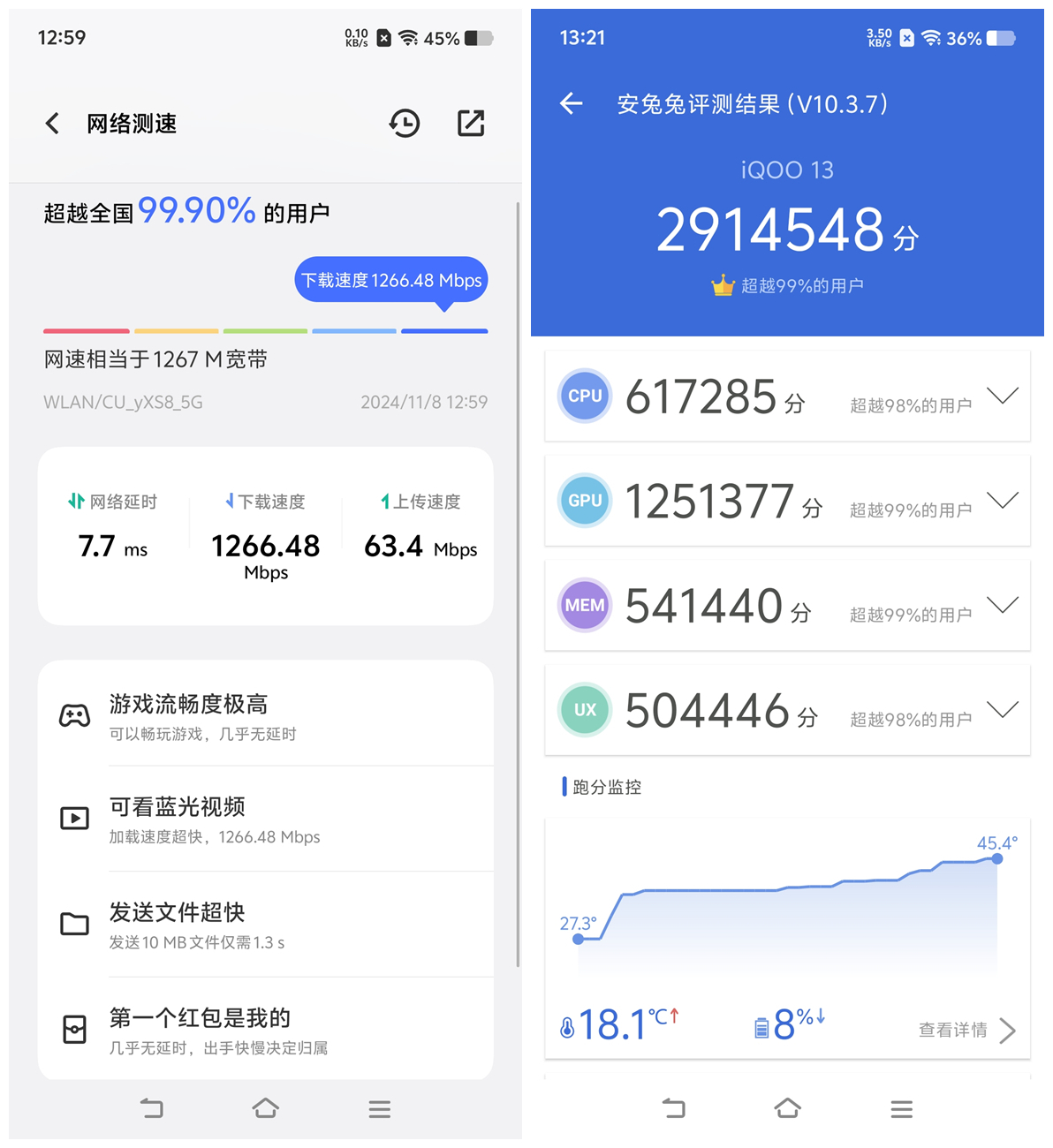Tap the CPU score badge icon
The image size is (1053, 1148).
[585, 396]
